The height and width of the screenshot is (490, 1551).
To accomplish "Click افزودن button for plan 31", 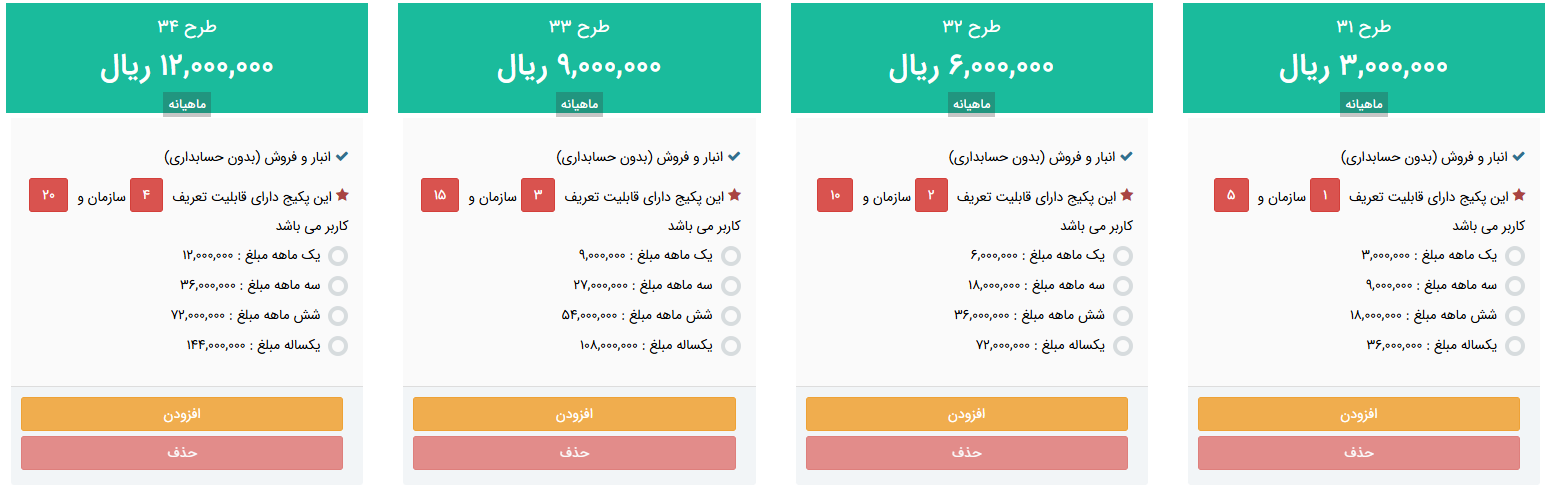I will click(x=1358, y=414).
